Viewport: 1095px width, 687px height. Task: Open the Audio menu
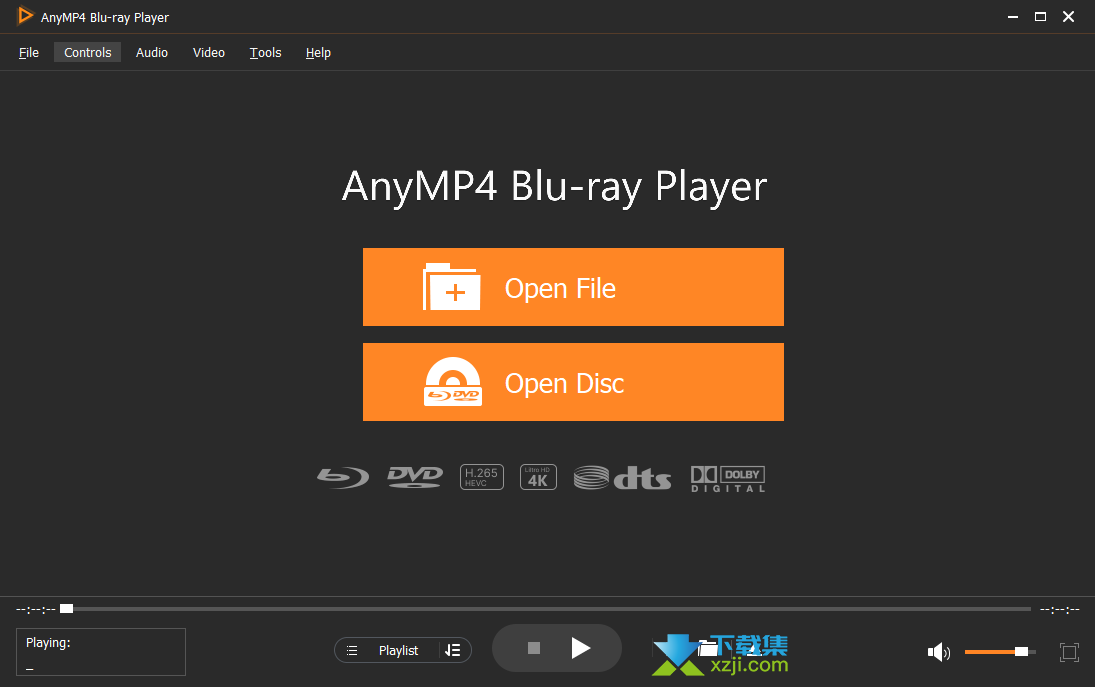click(x=152, y=52)
